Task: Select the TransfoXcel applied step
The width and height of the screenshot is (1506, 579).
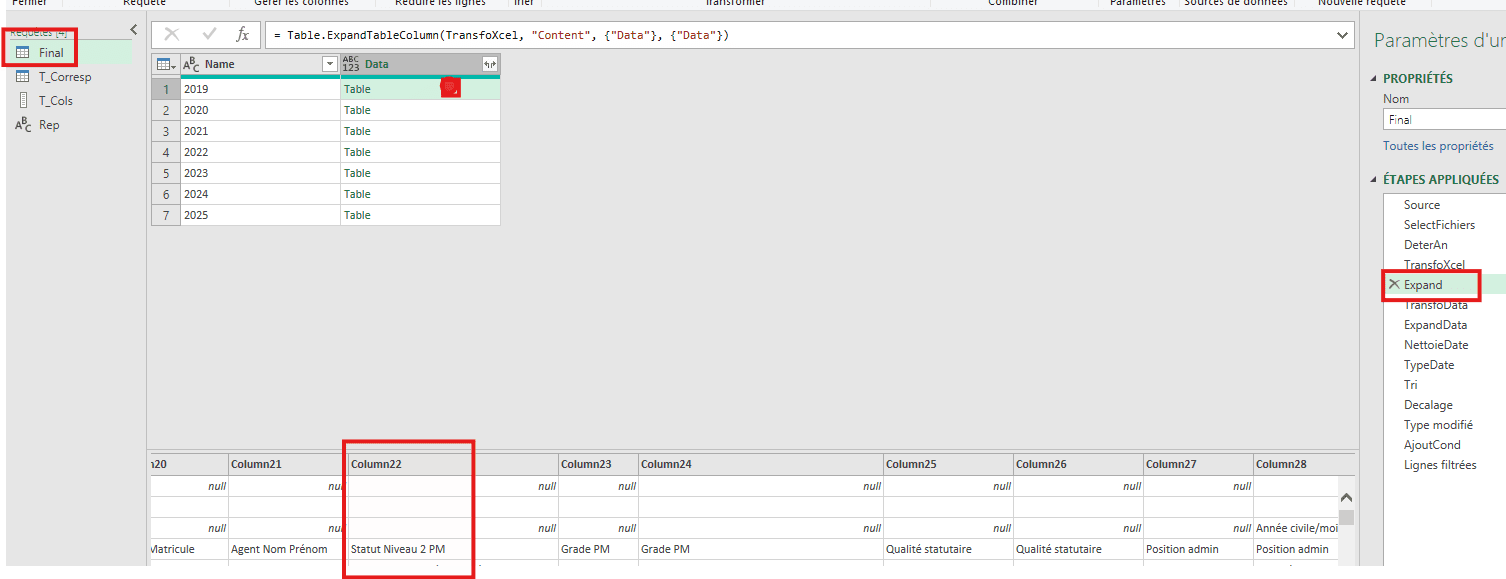Action: click(1434, 265)
